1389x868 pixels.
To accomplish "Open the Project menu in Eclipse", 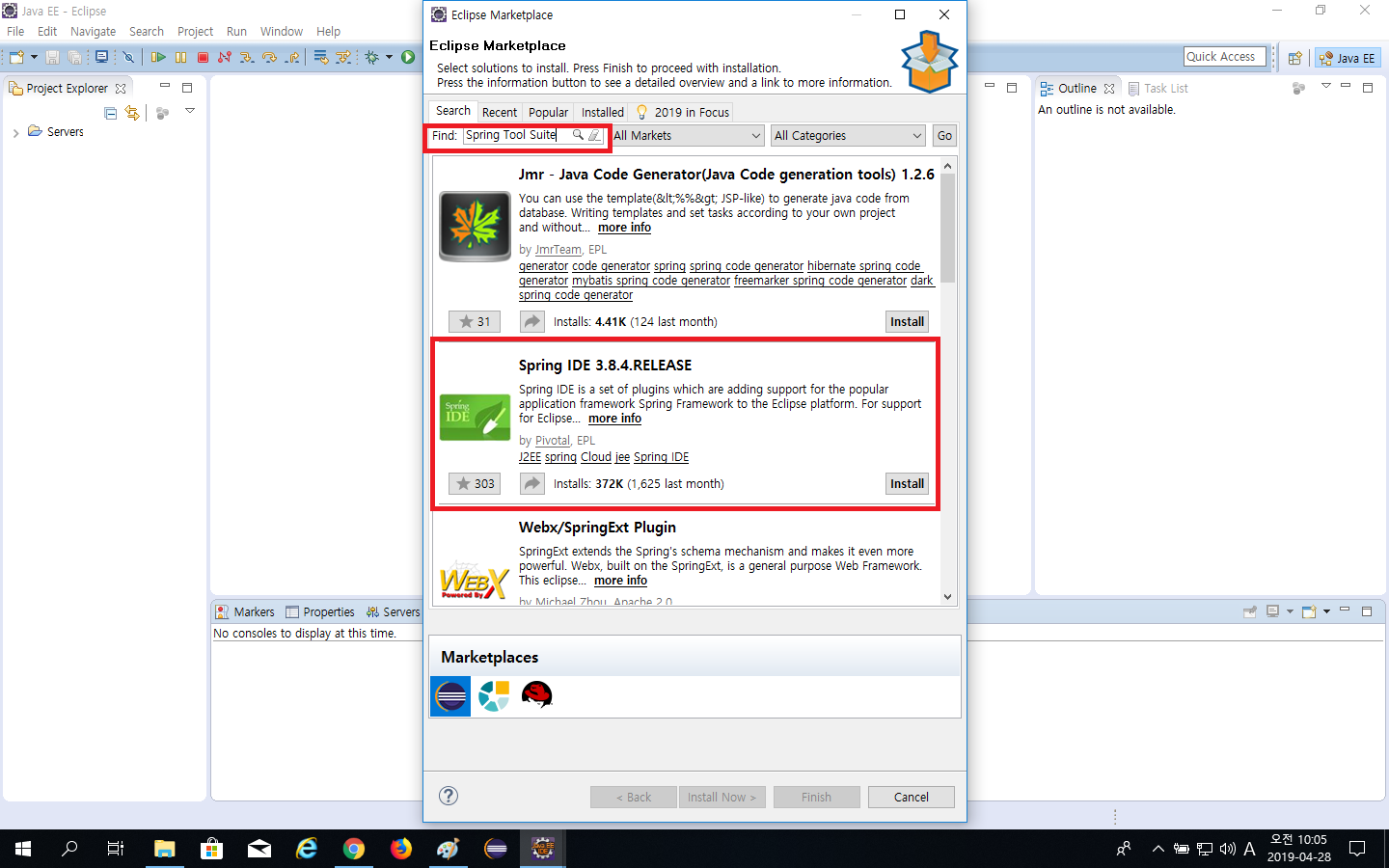I will pyautogui.click(x=195, y=32).
